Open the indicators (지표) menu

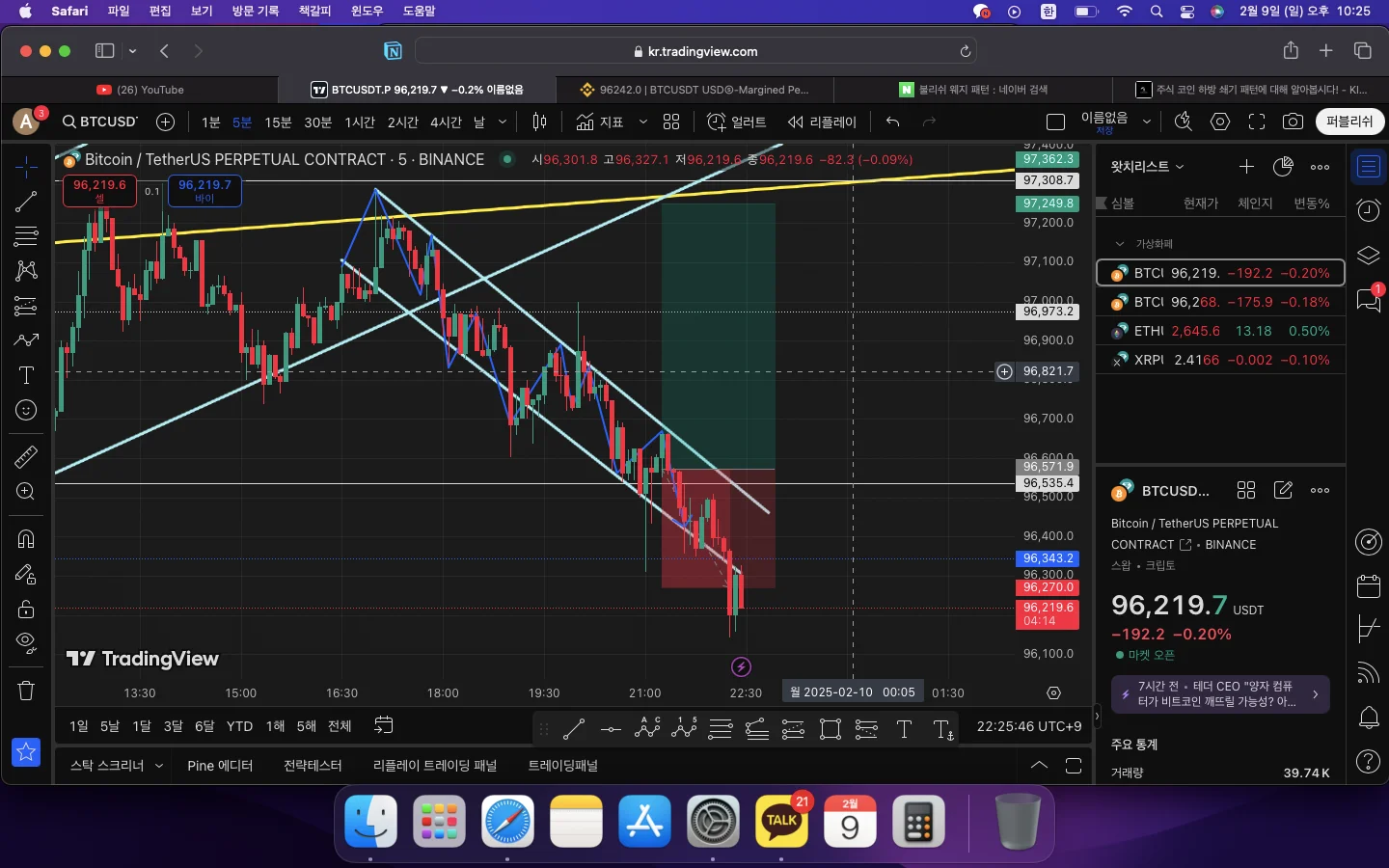[x=600, y=122]
